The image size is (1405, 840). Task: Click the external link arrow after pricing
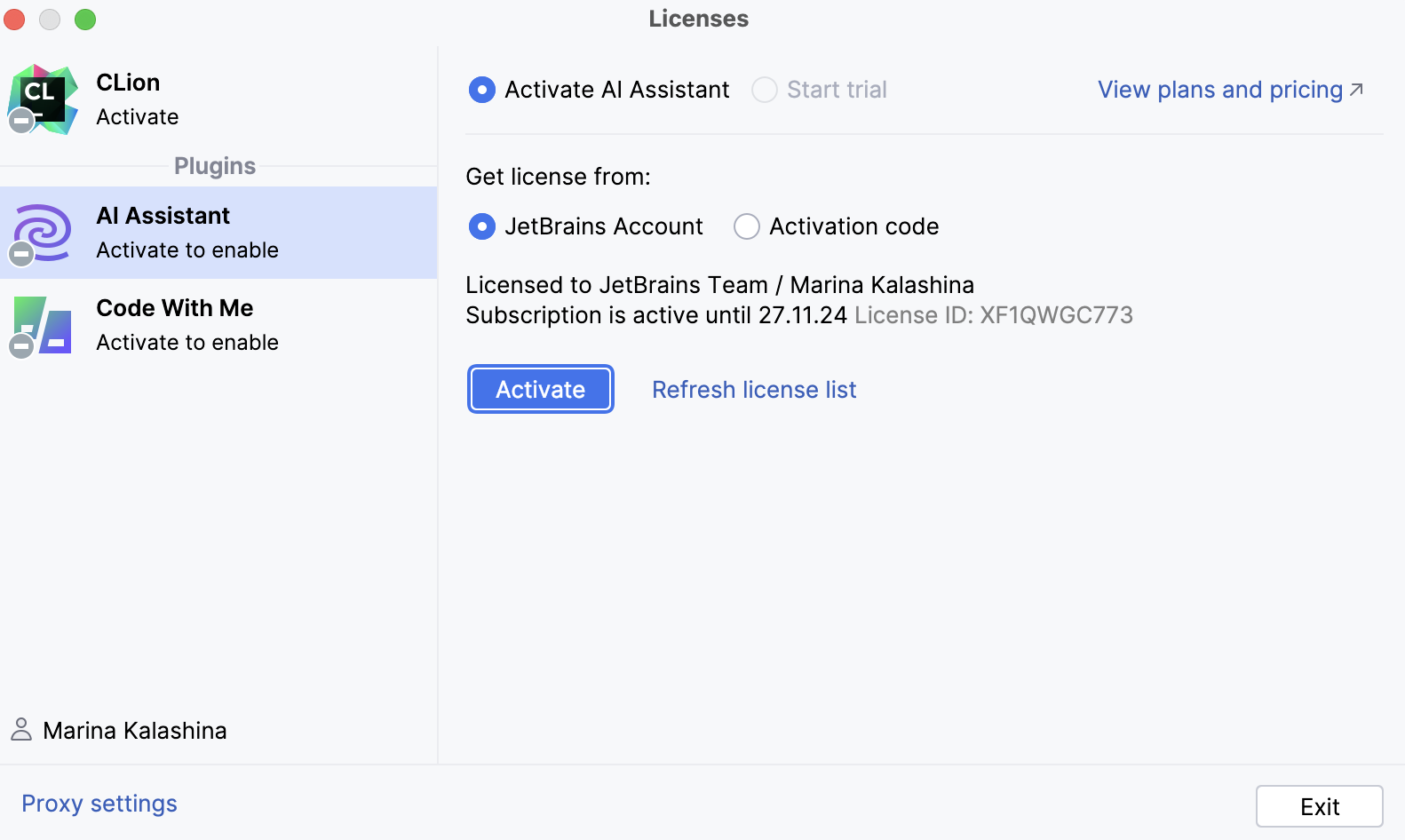pyautogui.click(x=1356, y=90)
